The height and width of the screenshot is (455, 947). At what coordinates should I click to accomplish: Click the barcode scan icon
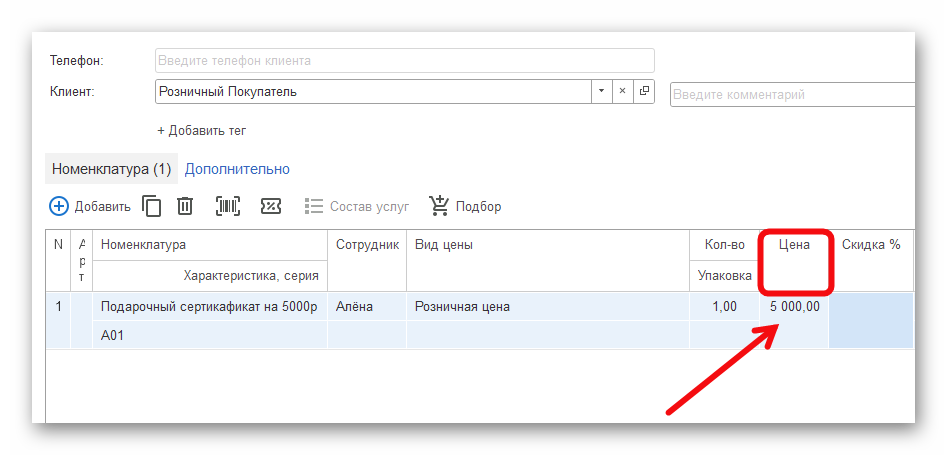228,206
